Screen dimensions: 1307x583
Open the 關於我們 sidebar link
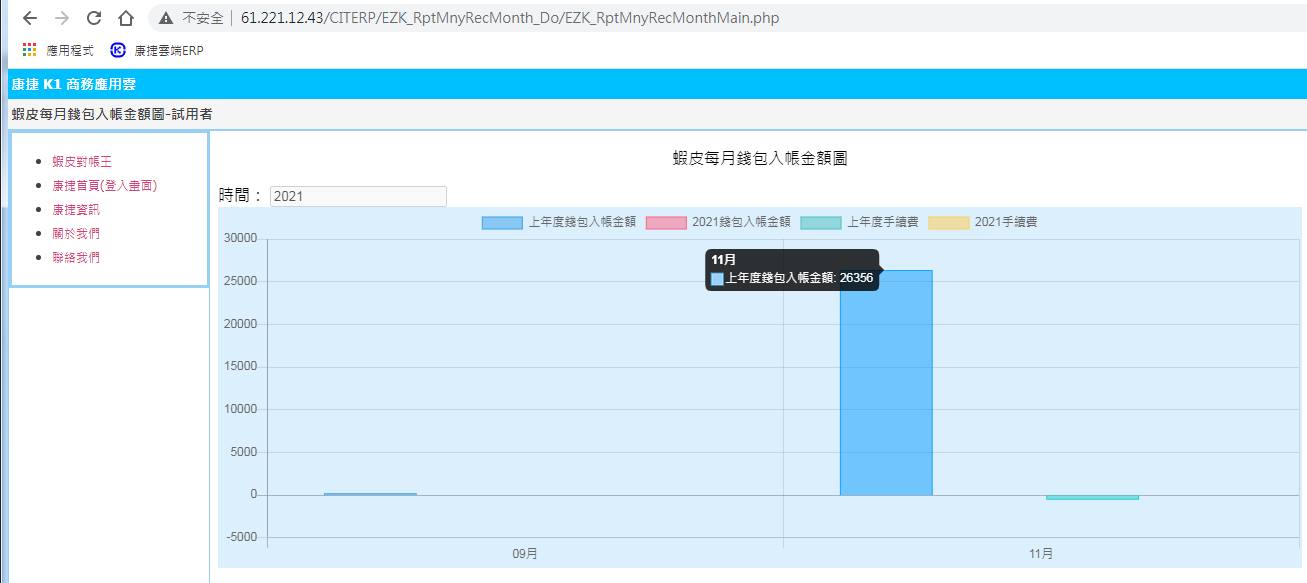tap(76, 233)
